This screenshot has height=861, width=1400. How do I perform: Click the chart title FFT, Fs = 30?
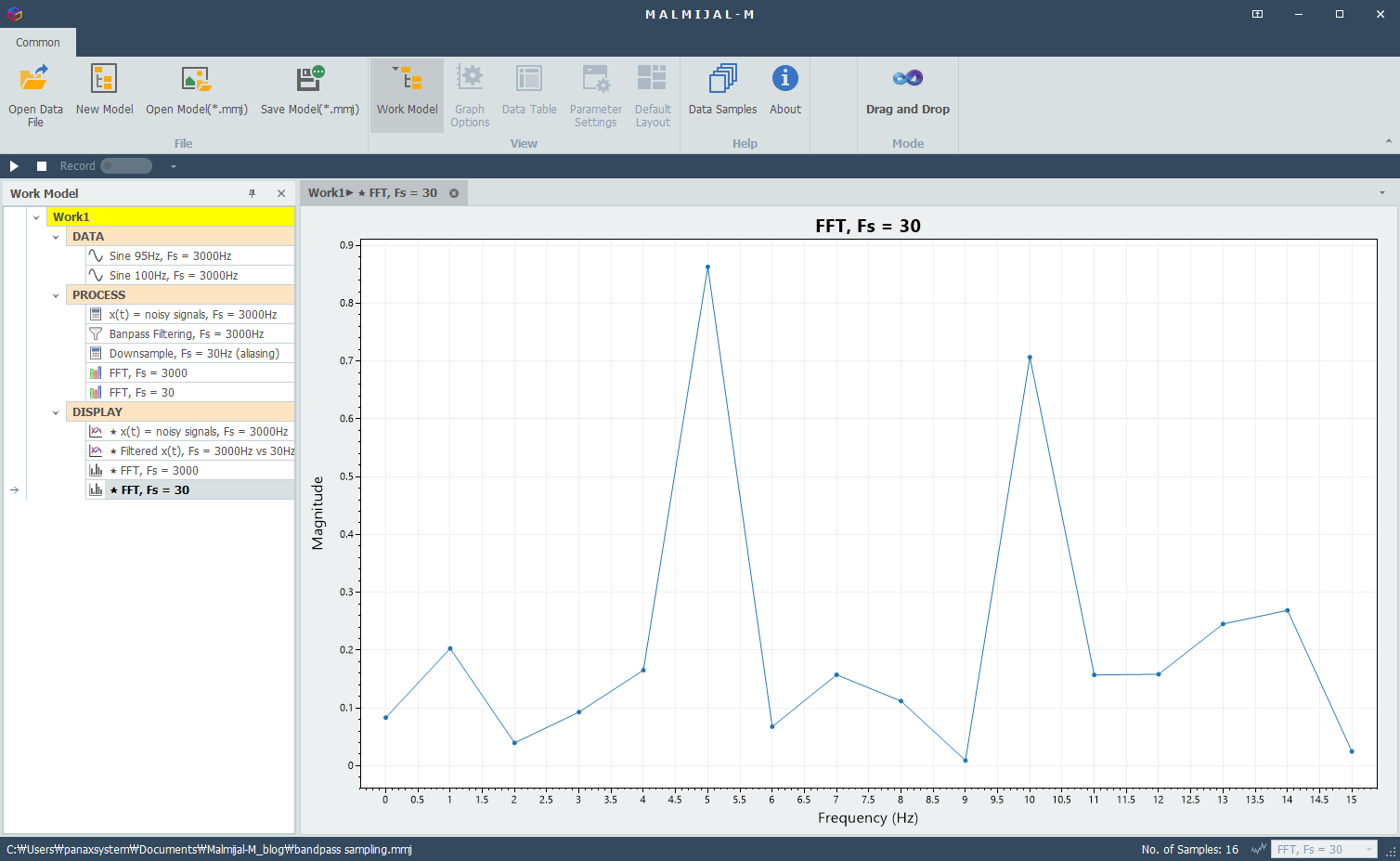pos(868,226)
